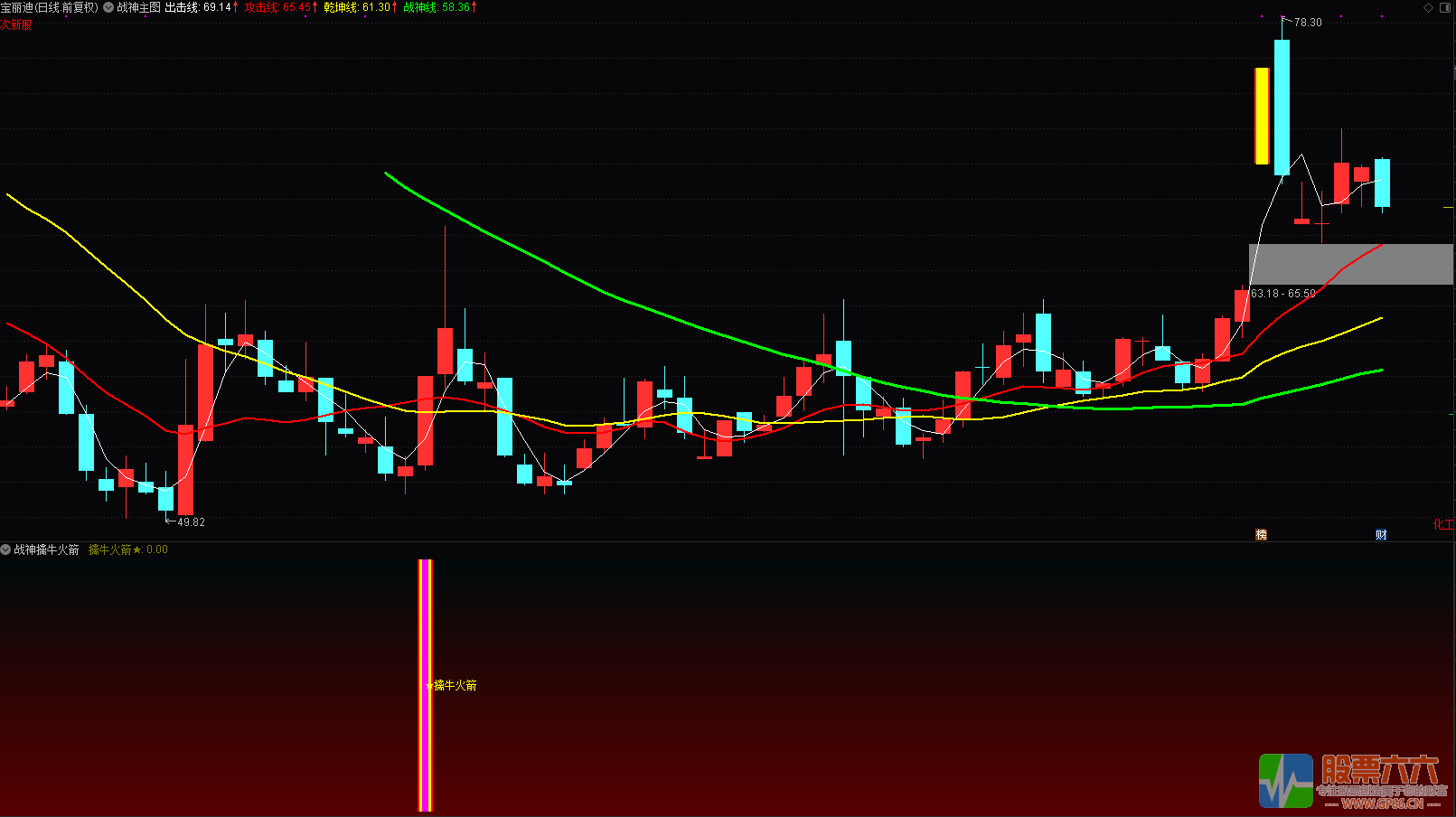This screenshot has height=817, width=1456.
Task: Click the 宝丽迪 stock title text
Action: [x=50, y=7]
